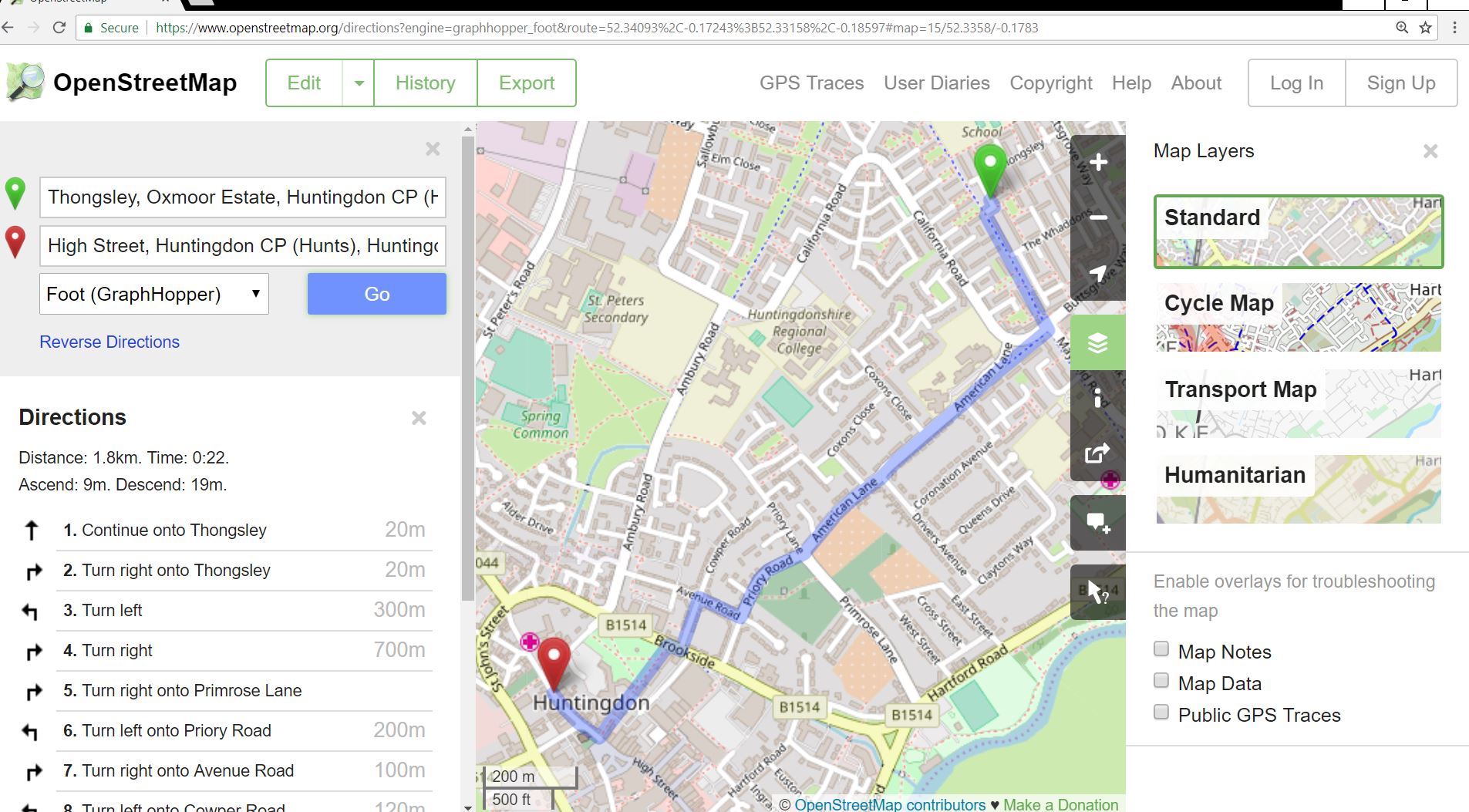Click the OpenStreetMap title text
The height and width of the screenshot is (812, 1469).
pyautogui.click(x=145, y=83)
